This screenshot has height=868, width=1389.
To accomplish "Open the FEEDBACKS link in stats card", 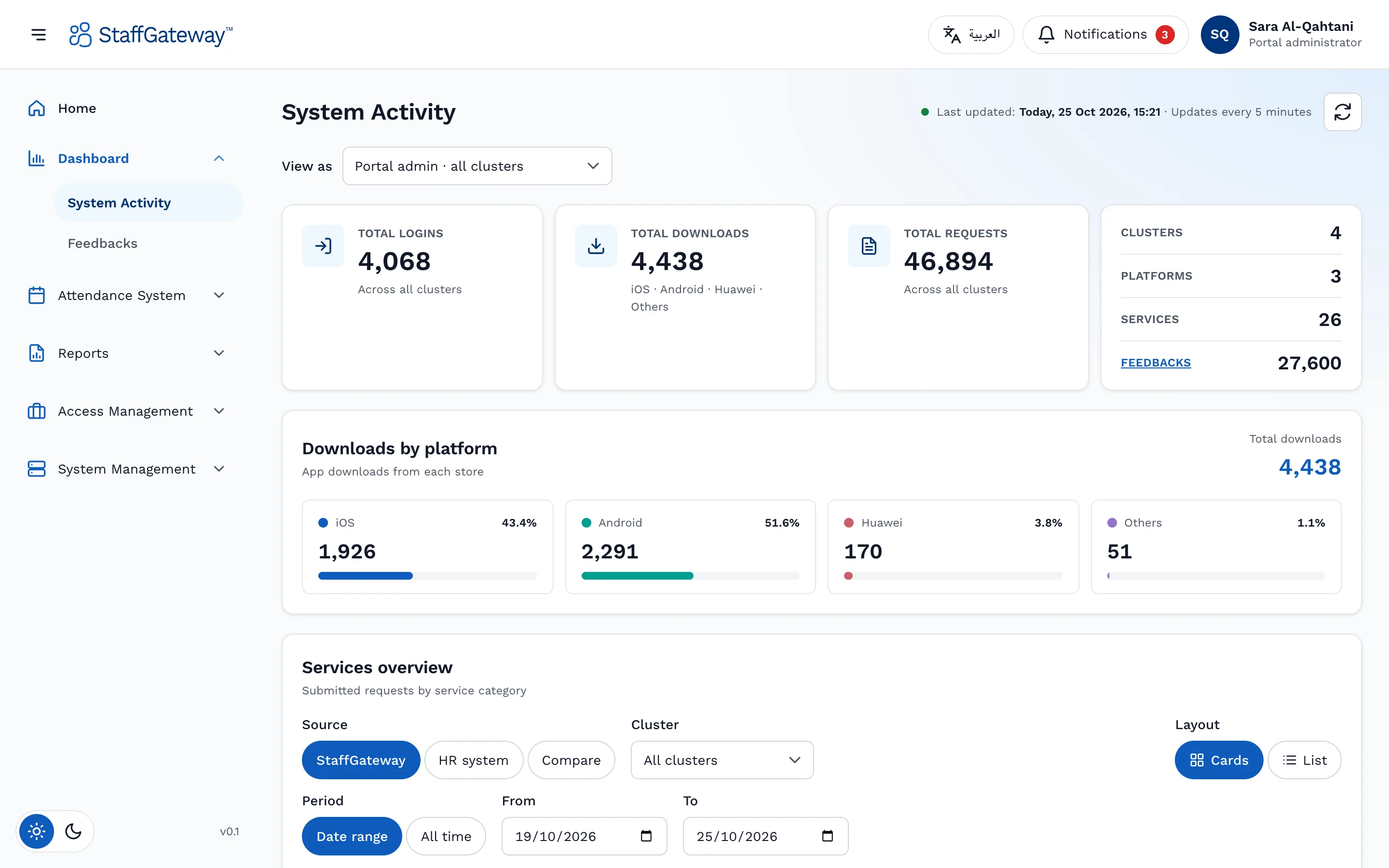I will [1156, 363].
